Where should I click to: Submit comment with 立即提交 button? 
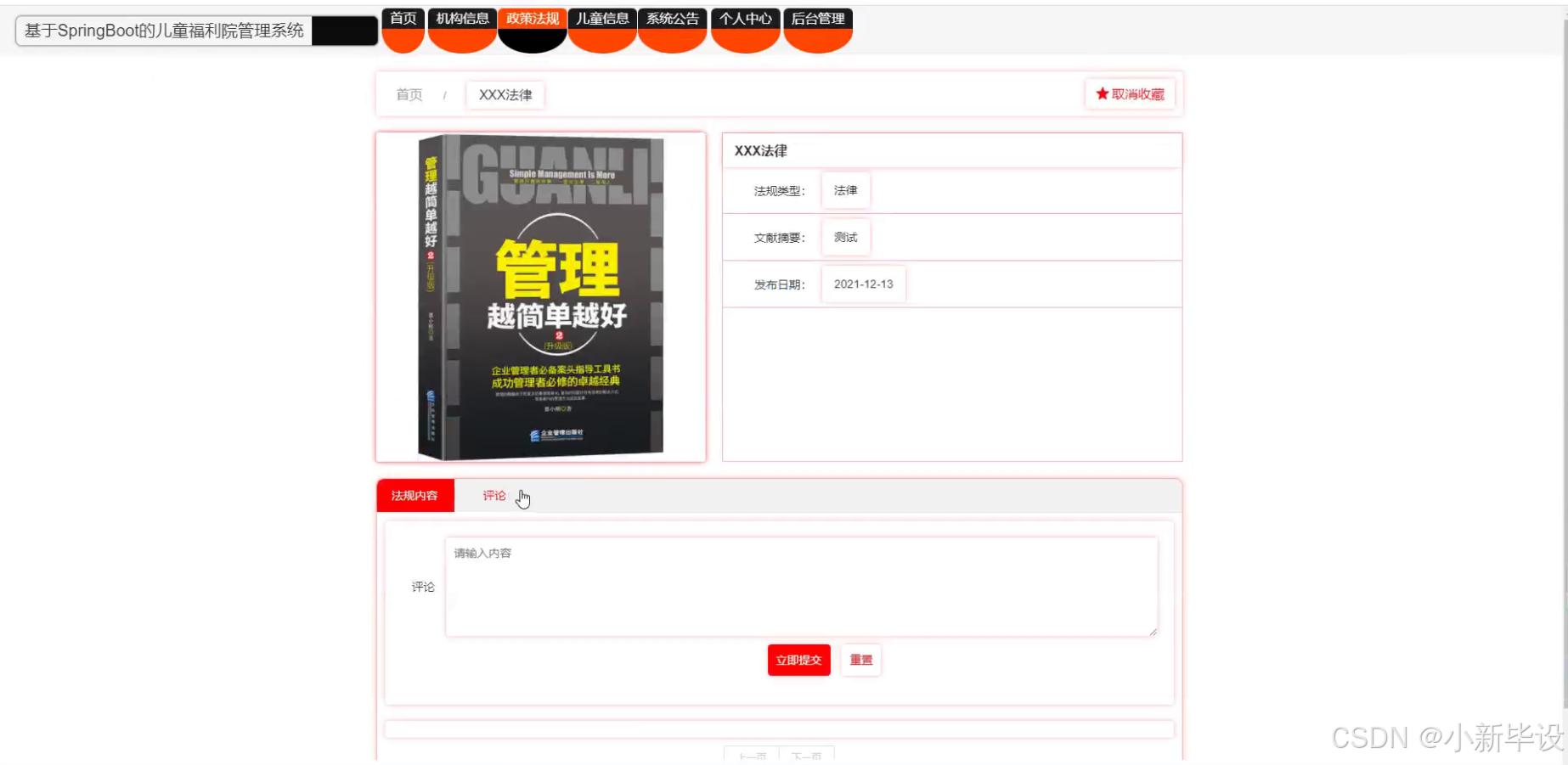point(798,660)
